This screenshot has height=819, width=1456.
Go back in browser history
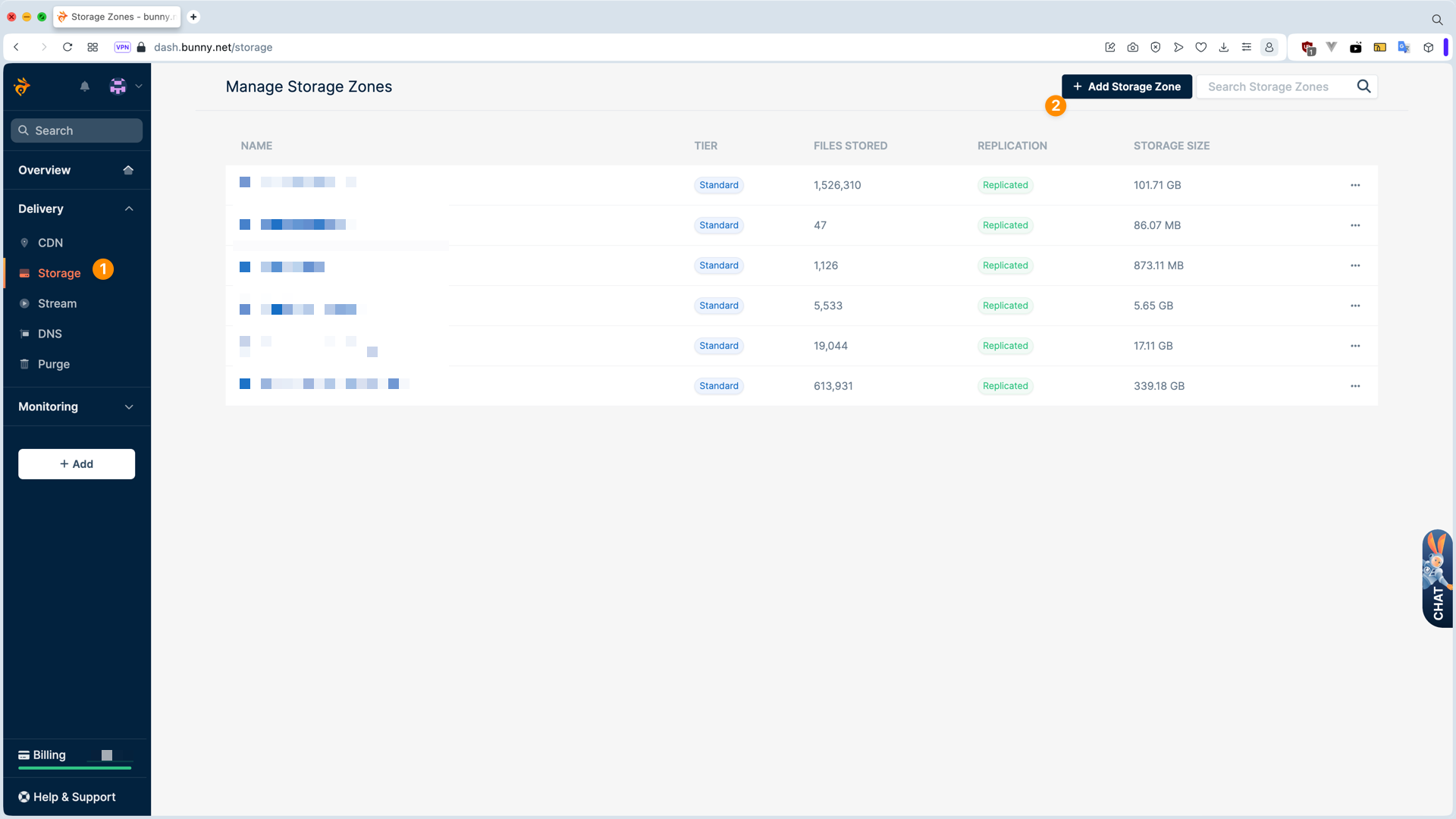pyautogui.click(x=16, y=47)
